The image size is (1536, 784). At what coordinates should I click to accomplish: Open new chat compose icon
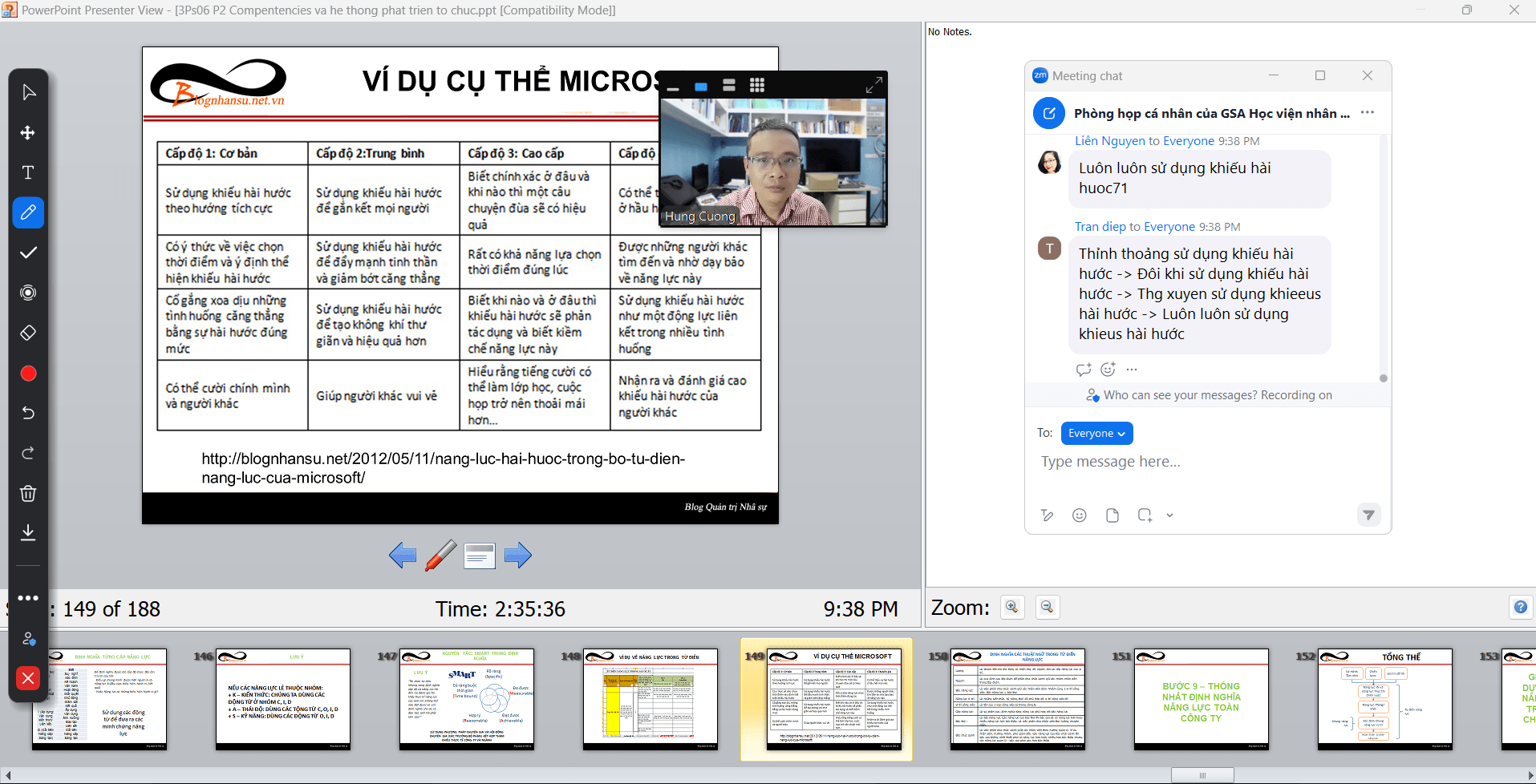pos(1048,114)
